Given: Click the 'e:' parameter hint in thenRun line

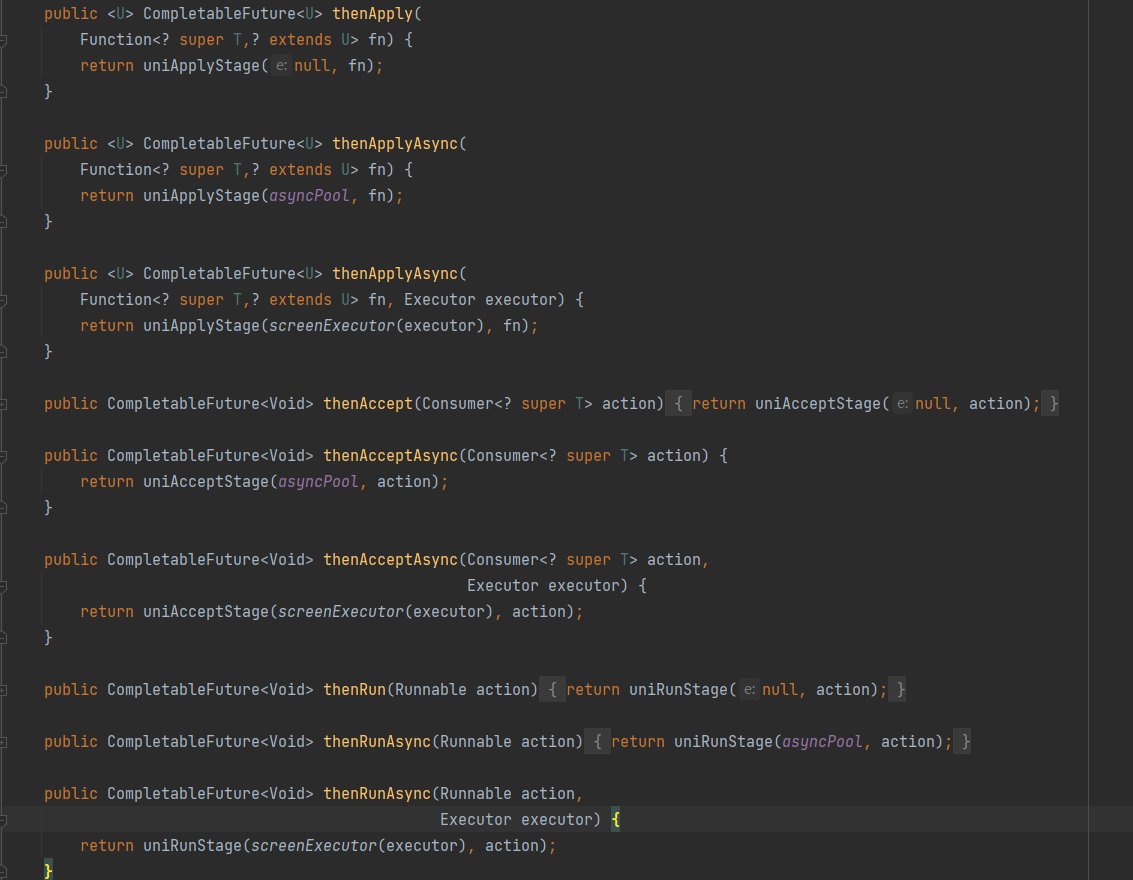Looking at the screenshot, I should coord(749,690).
